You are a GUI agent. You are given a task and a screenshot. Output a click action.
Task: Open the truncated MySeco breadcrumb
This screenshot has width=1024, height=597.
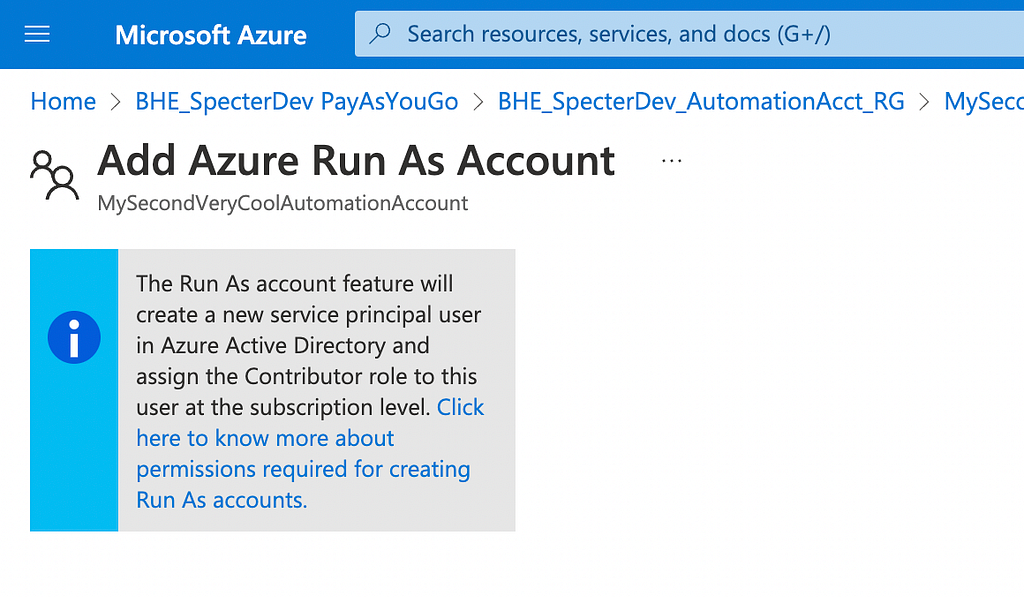point(984,101)
